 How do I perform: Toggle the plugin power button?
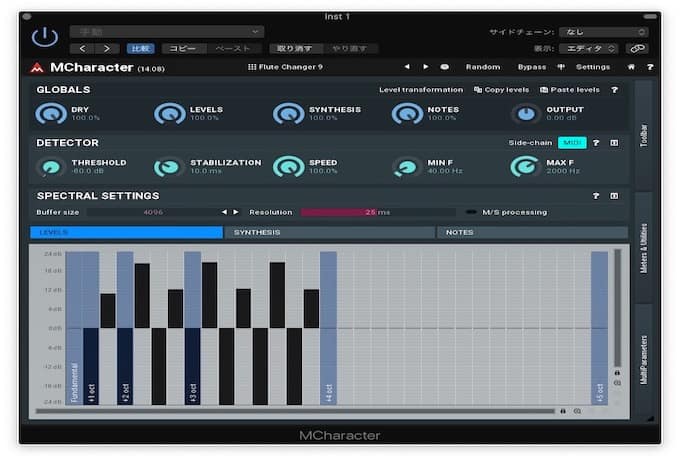[45, 37]
